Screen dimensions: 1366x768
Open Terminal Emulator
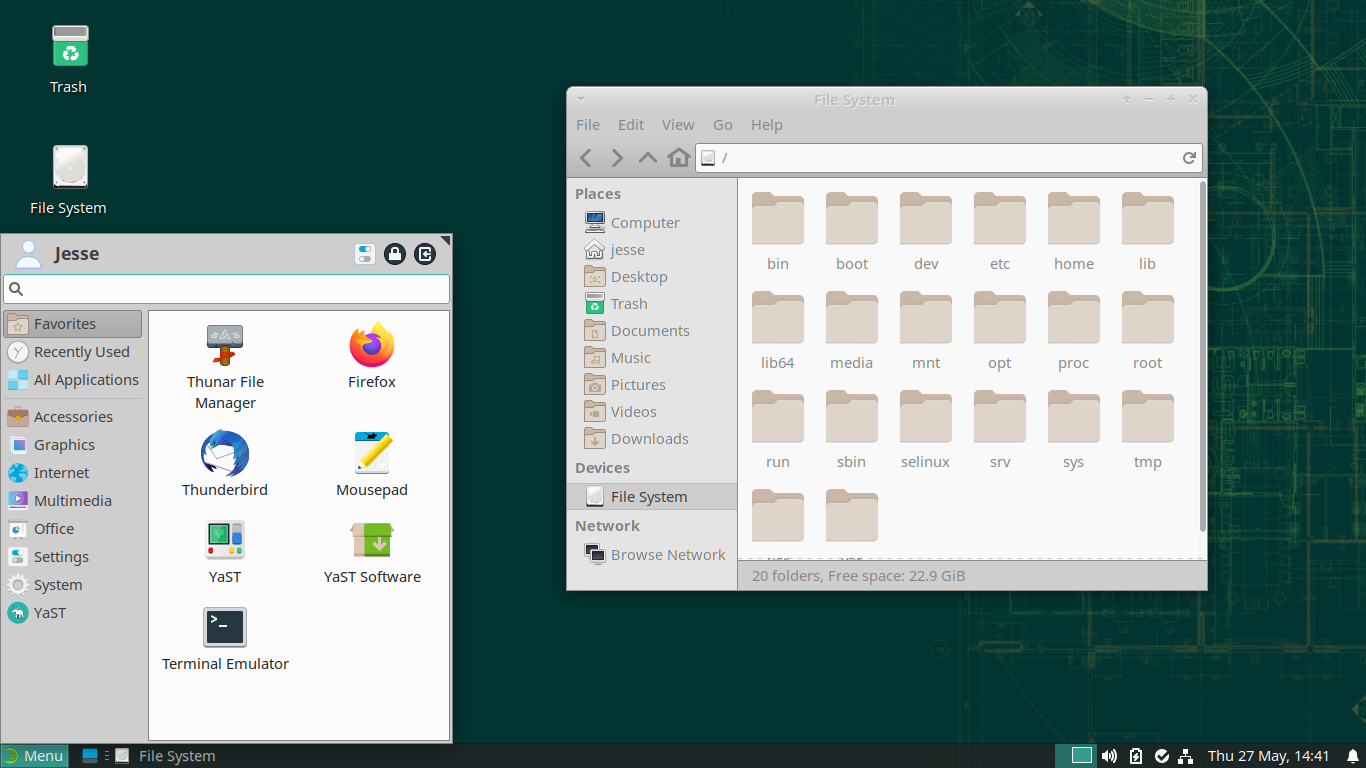(225, 639)
